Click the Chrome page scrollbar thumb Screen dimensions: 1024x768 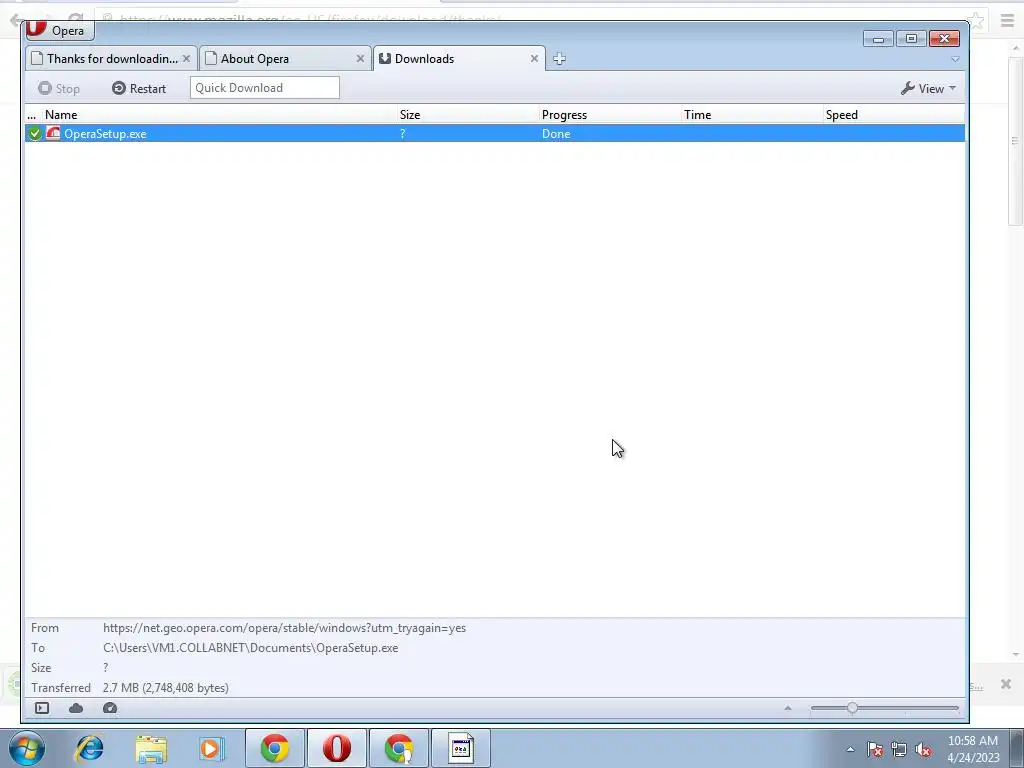pos(1015,140)
